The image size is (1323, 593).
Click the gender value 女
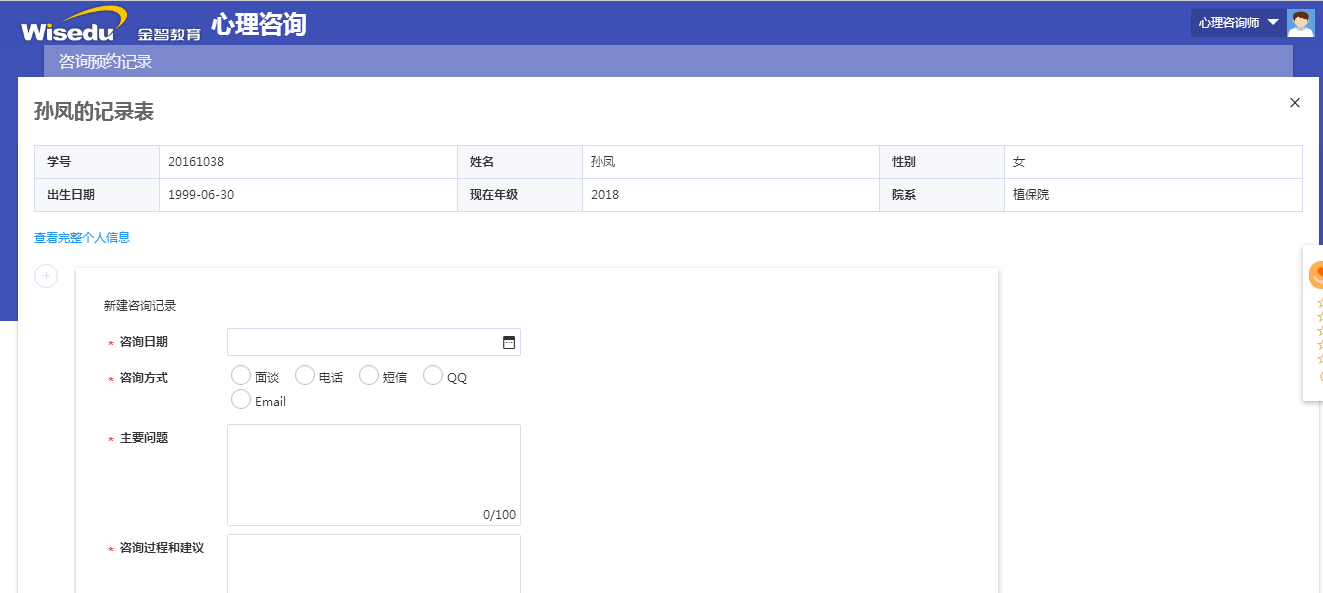(x=1019, y=162)
